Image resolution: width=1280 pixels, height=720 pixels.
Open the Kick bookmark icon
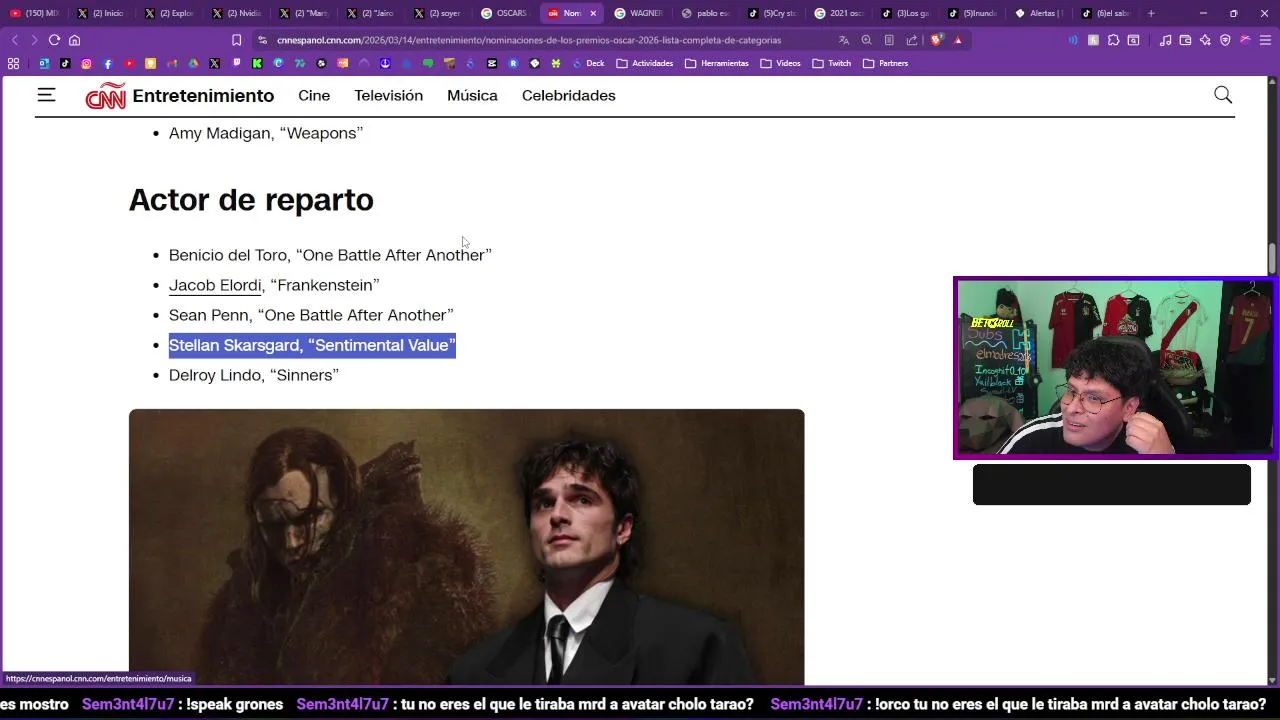257,63
